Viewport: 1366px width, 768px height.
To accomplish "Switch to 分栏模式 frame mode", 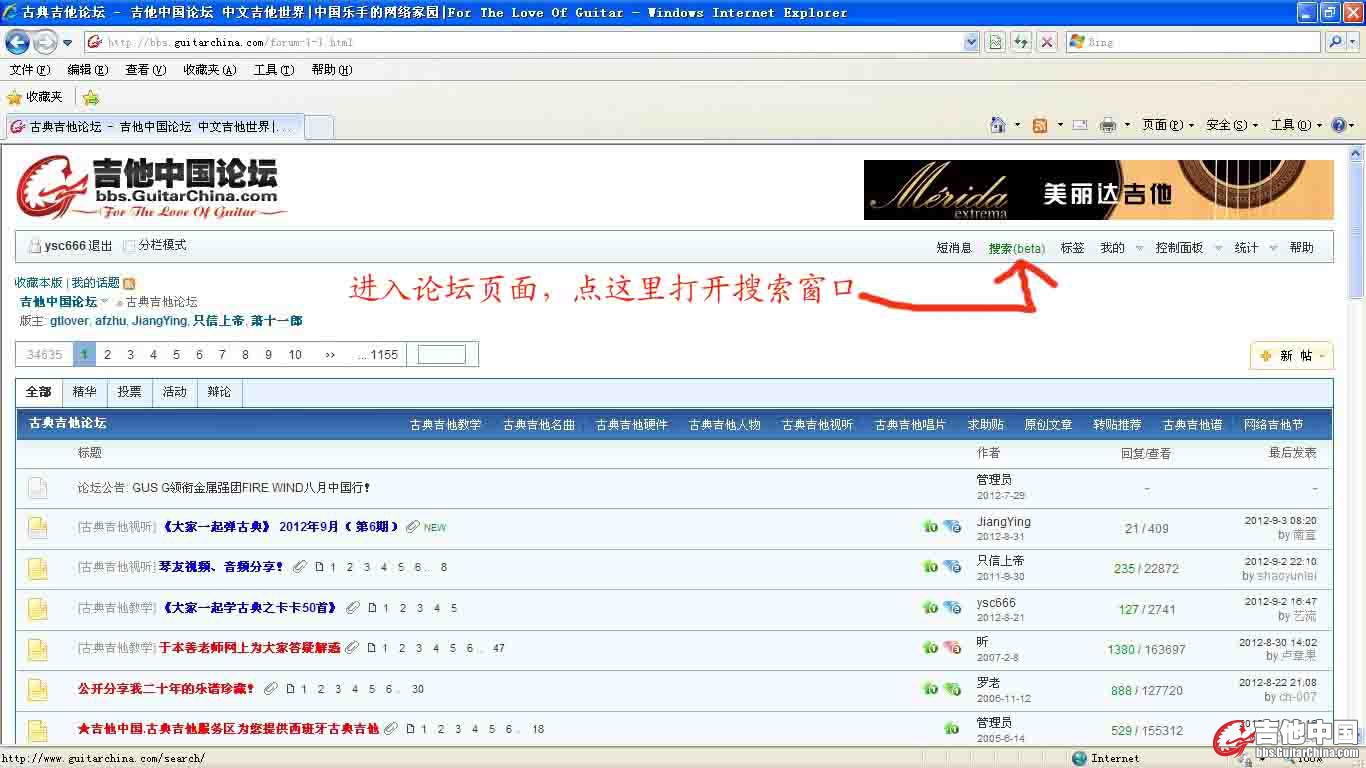I will tap(162, 245).
